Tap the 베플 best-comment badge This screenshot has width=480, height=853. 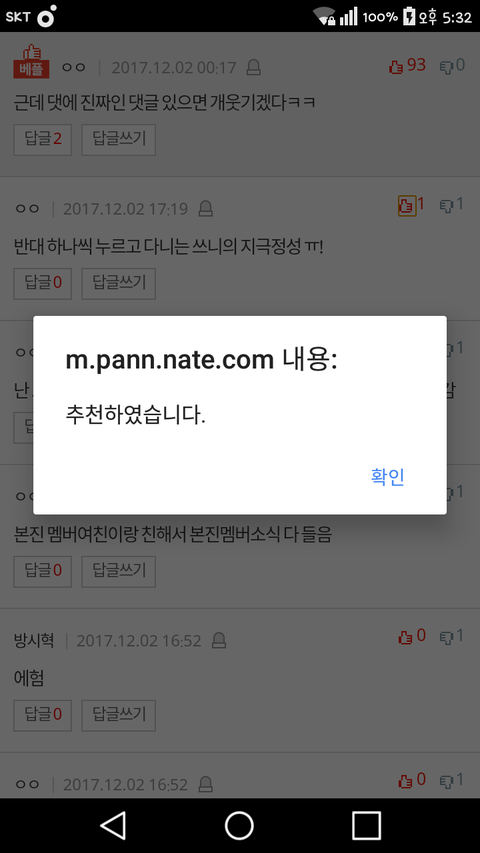(x=32, y=61)
